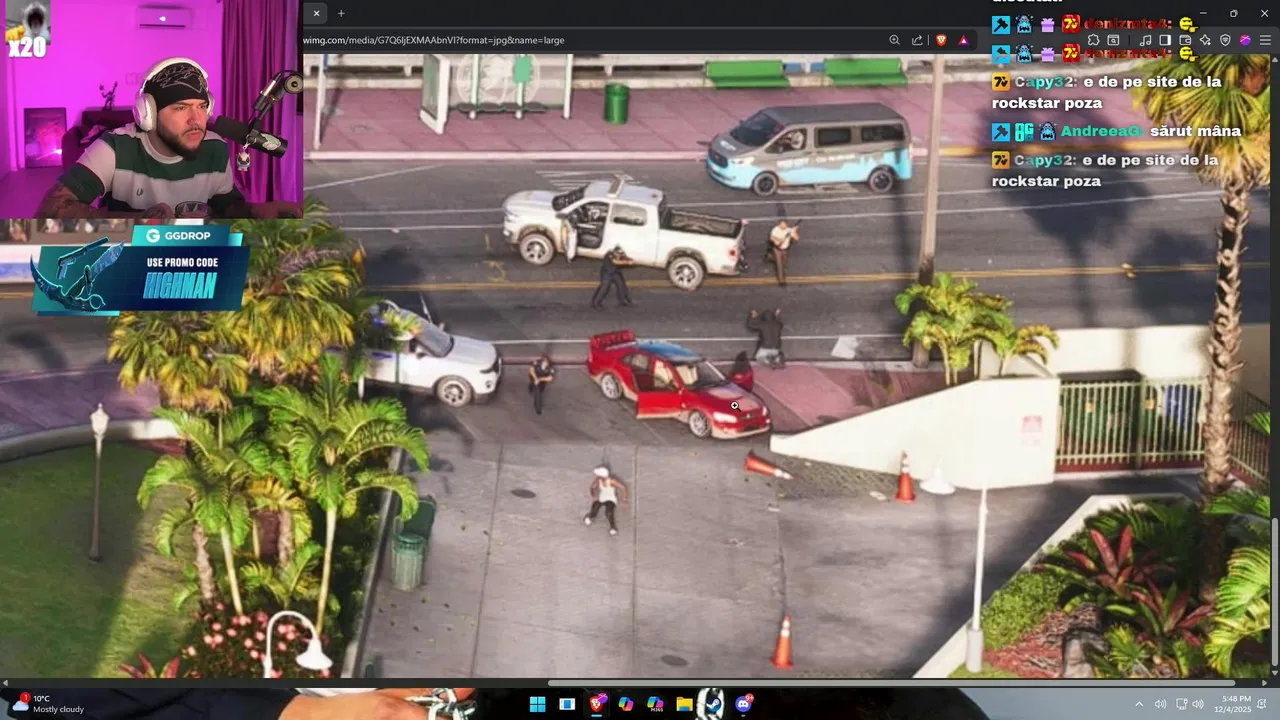The width and height of the screenshot is (1280, 720).
Task: Open the Brave Wallet icon
Action: point(1185,40)
